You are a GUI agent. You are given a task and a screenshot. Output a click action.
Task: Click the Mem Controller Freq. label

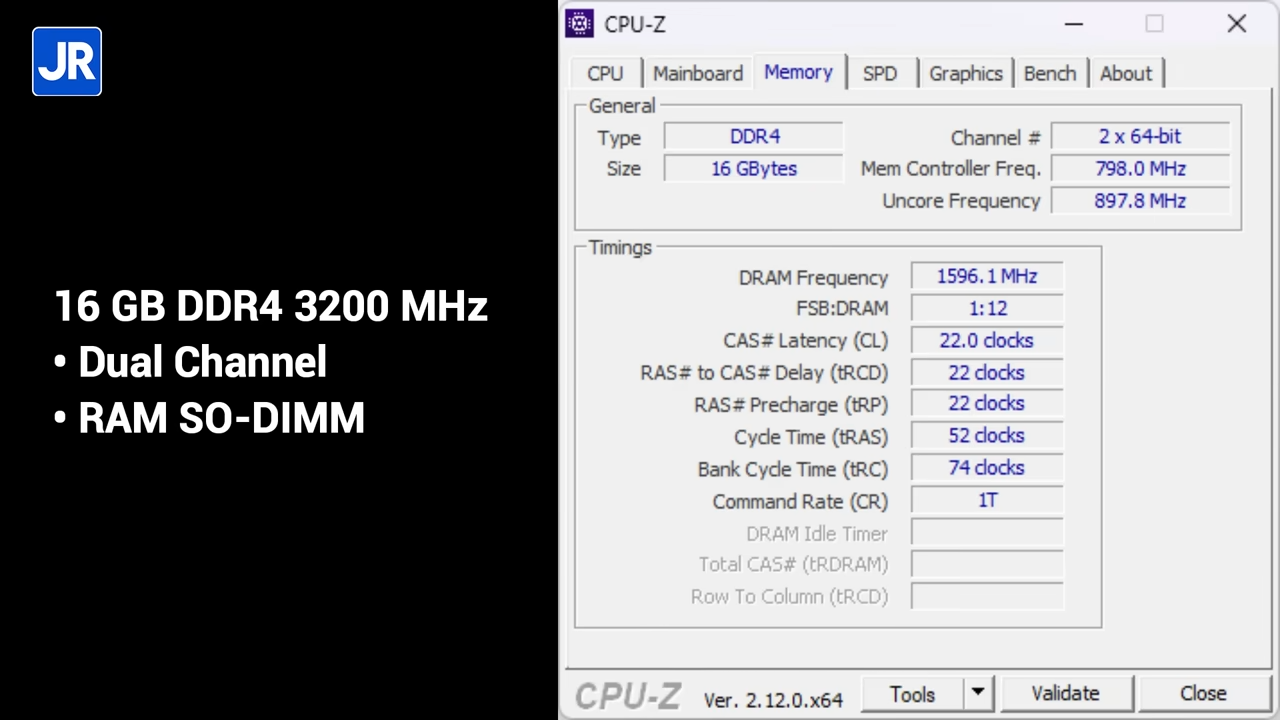pyautogui.click(x=951, y=169)
